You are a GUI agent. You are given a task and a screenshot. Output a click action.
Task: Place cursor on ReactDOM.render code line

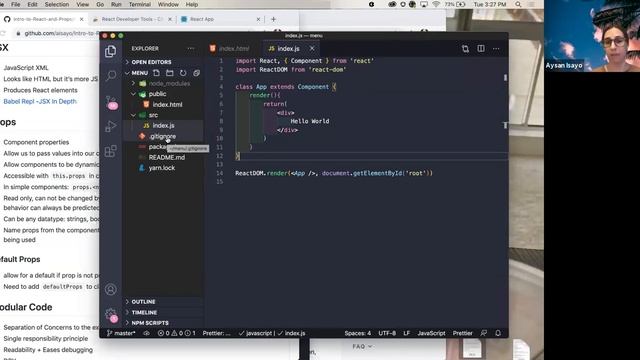point(334,173)
